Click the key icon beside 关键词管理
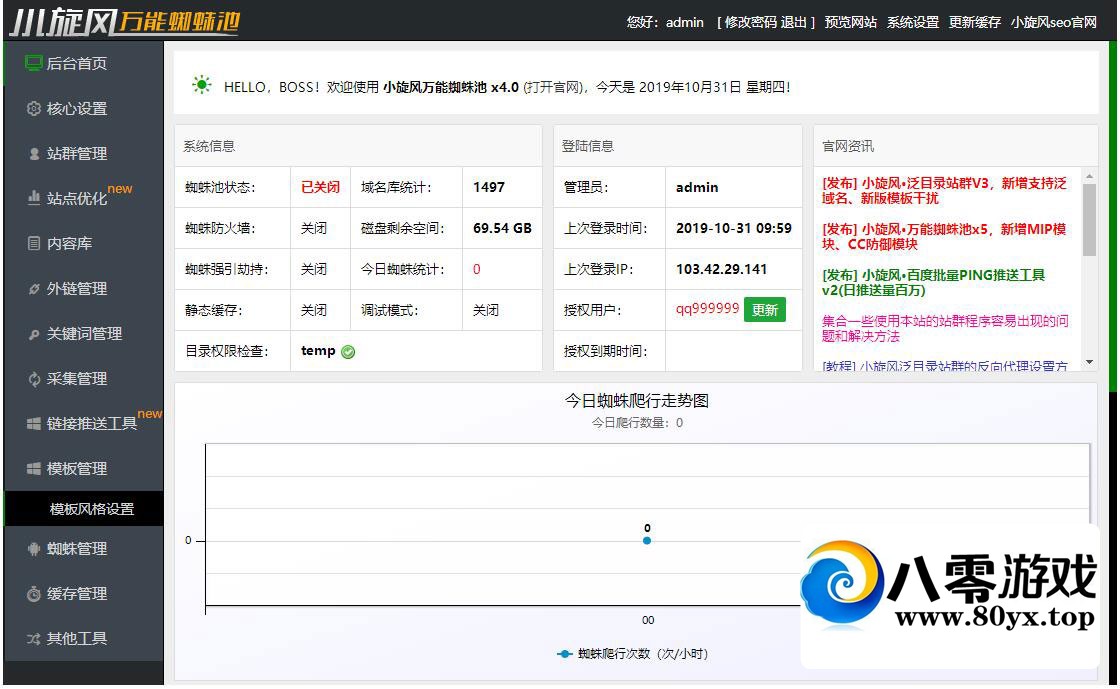The height and width of the screenshot is (689, 1120). 34,334
